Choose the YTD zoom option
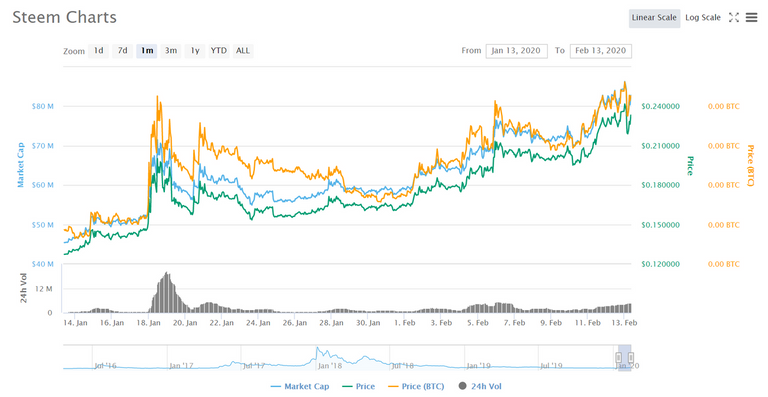 coord(218,50)
